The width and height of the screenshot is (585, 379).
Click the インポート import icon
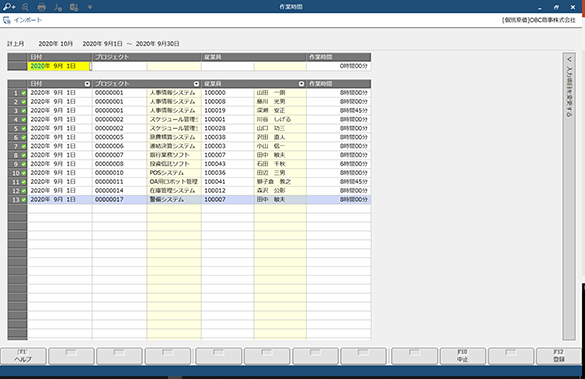pyautogui.click(x=7, y=20)
